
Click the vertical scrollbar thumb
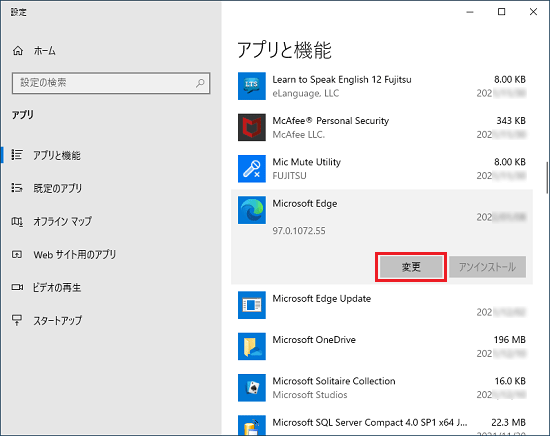[x=547, y=177]
